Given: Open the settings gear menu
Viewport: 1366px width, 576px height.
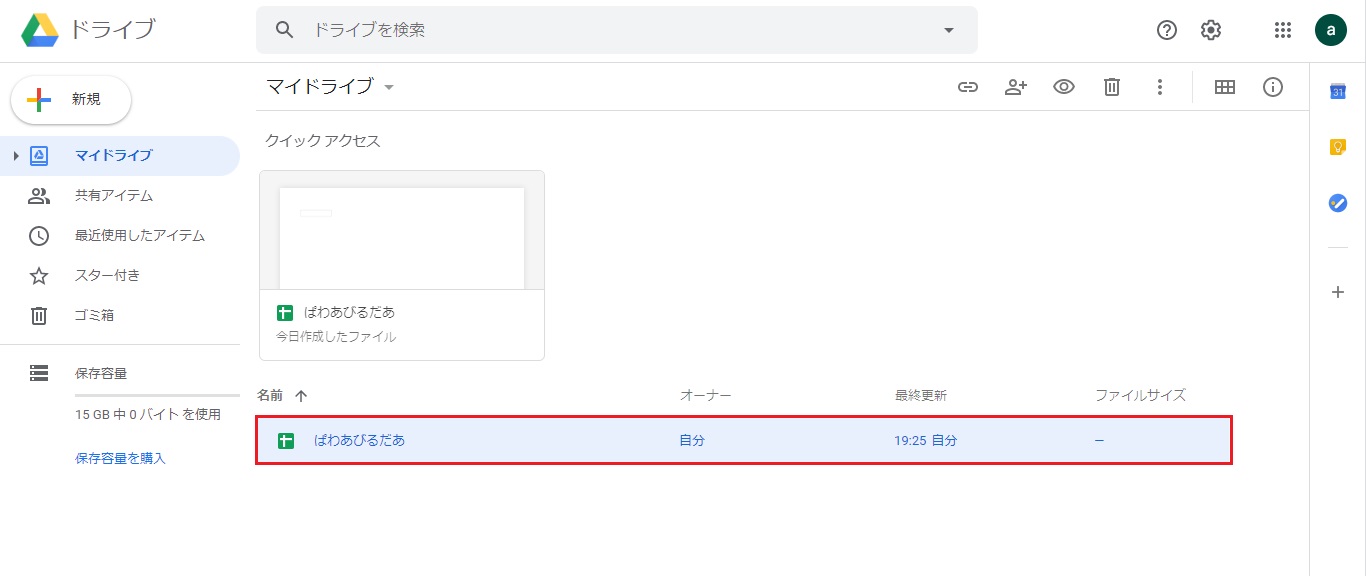Looking at the screenshot, I should pyautogui.click(x=1211, y=30).
